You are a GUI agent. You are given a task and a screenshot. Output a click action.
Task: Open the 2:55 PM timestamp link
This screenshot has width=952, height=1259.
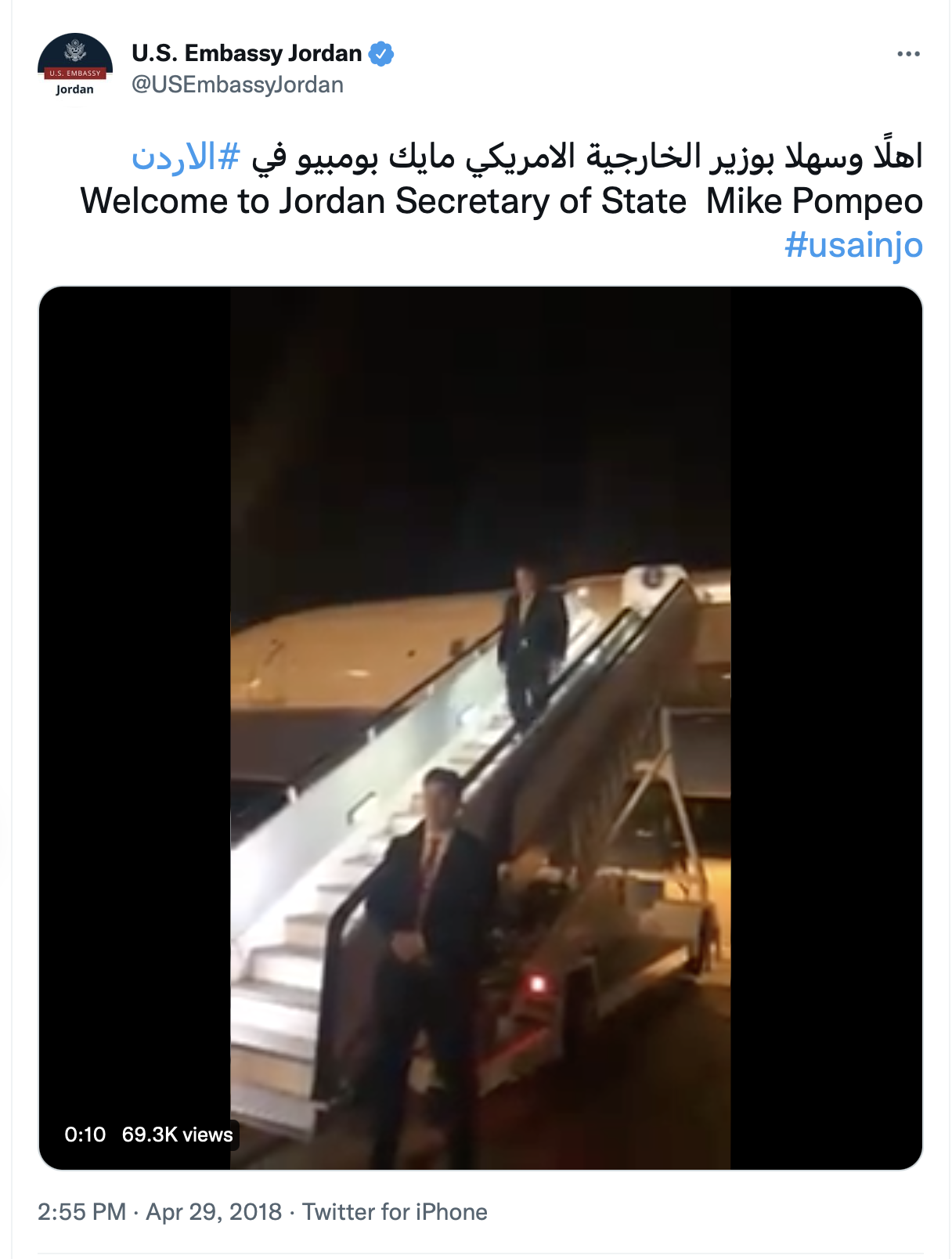82,1212
